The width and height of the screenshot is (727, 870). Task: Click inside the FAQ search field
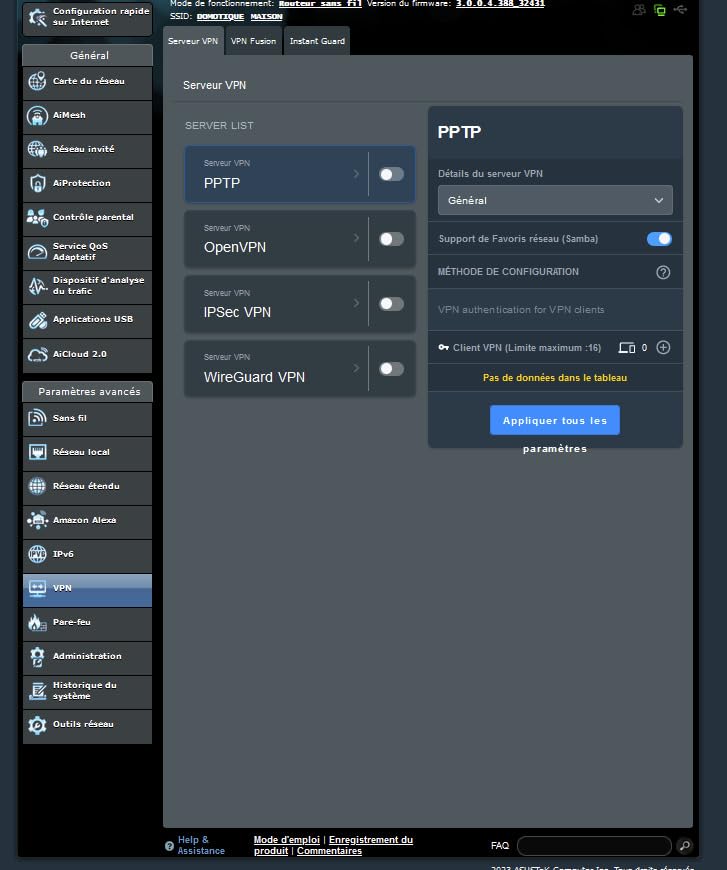tap(593, 845)
